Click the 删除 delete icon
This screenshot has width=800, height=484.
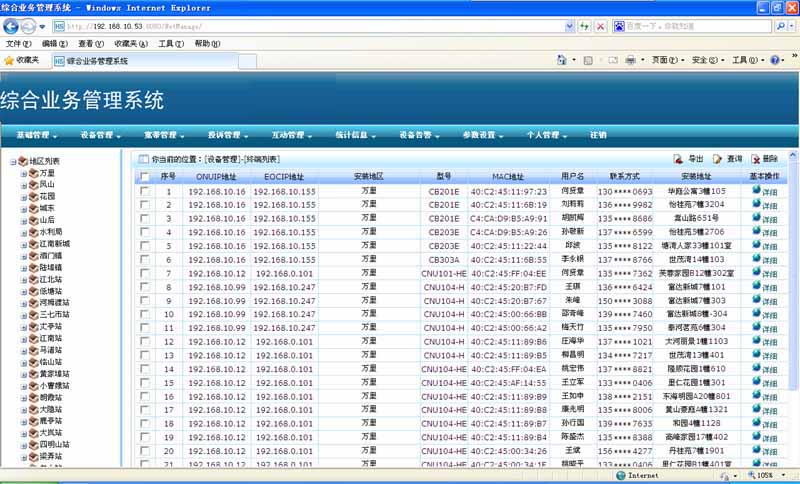[x=754, y=159]
